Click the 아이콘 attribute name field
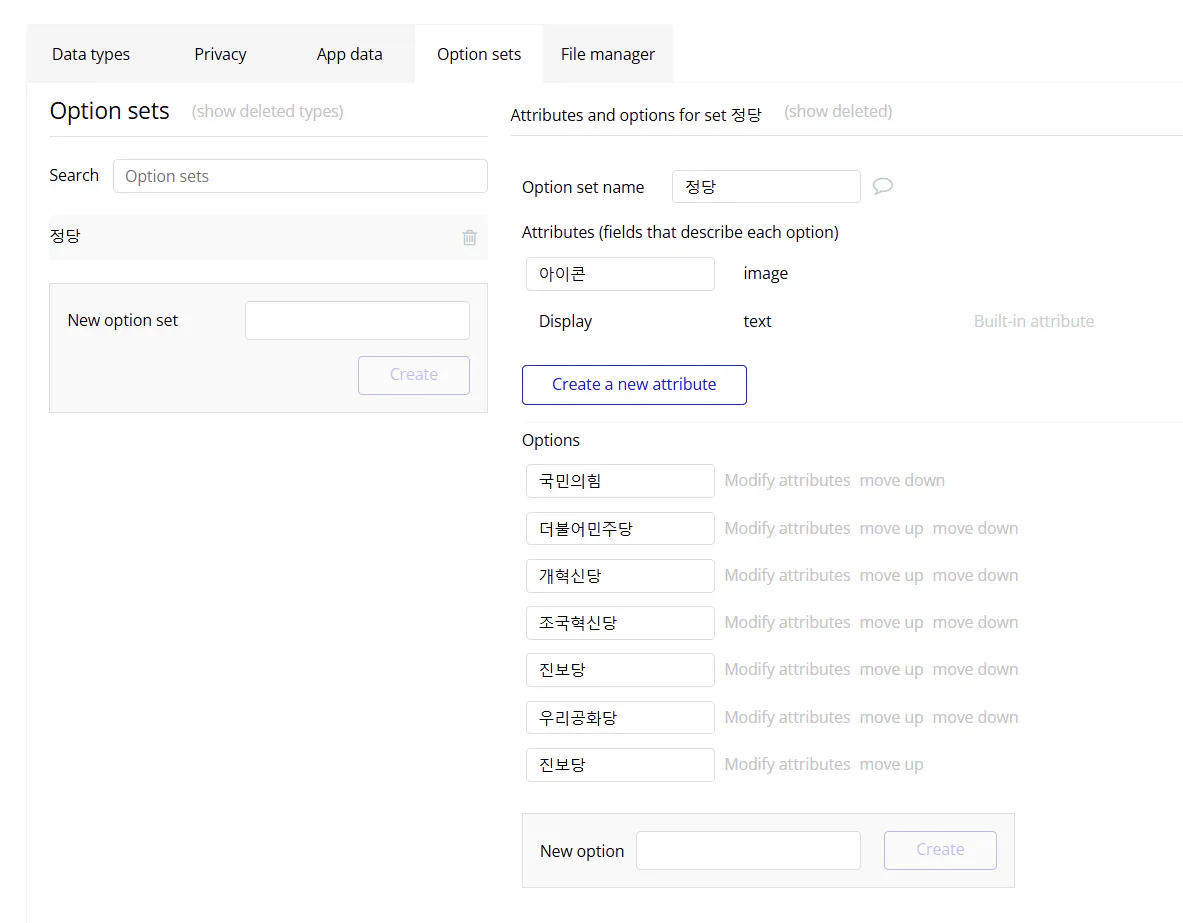This screenshot has width=1183, height=923. [x=620, y=273]
